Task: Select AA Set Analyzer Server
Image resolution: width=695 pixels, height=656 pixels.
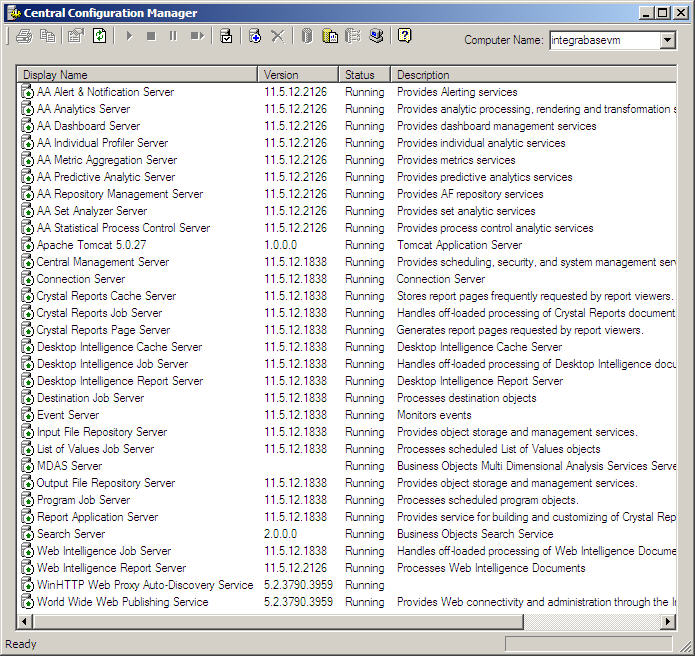Action: pos(92,211)
